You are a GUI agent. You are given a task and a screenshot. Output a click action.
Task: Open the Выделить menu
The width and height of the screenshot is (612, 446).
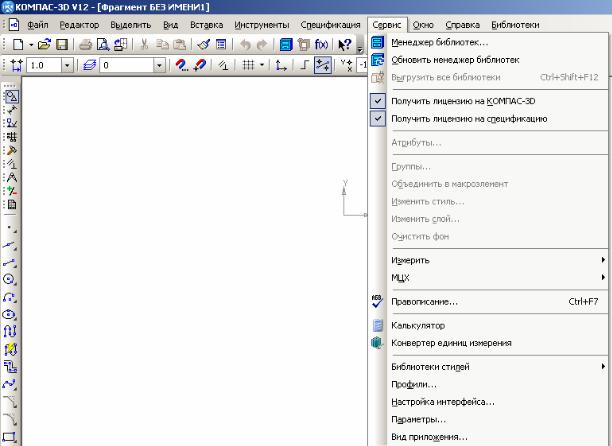pos(131,25)
